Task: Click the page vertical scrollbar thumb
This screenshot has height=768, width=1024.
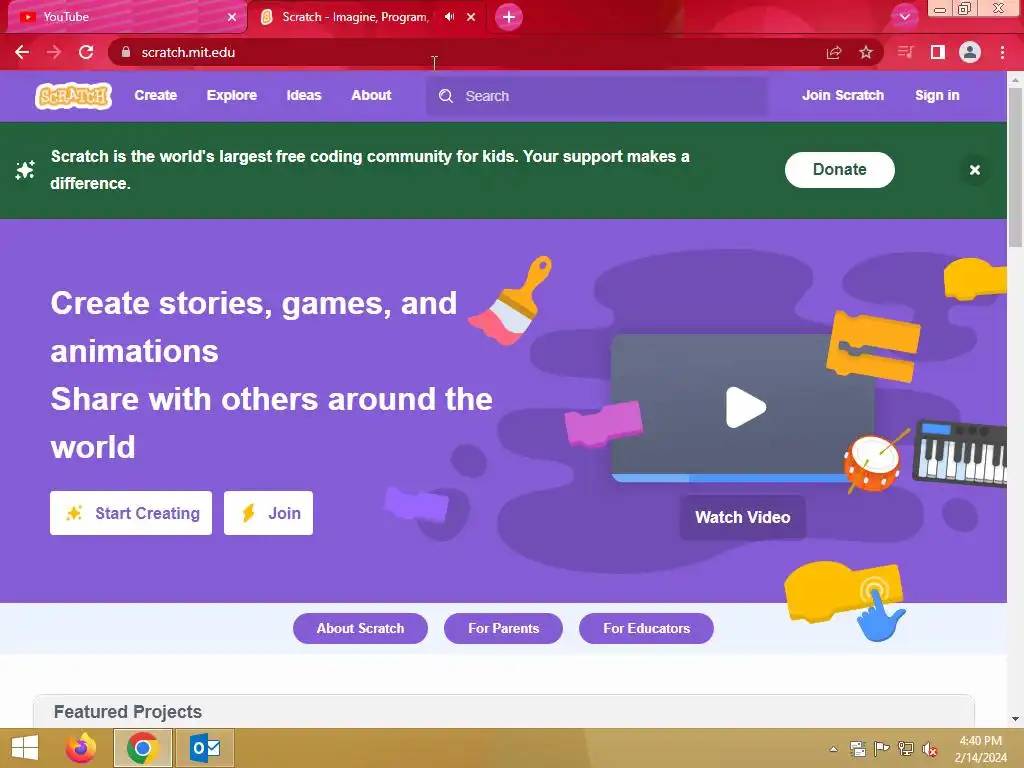Action: click(x=1015, y=167)
